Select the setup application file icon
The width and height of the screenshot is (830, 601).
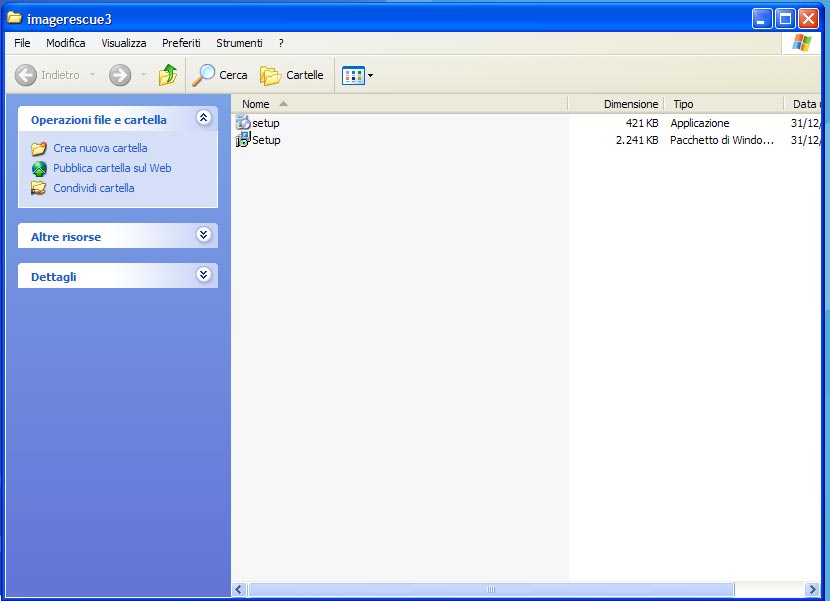(x=243, y=123)
